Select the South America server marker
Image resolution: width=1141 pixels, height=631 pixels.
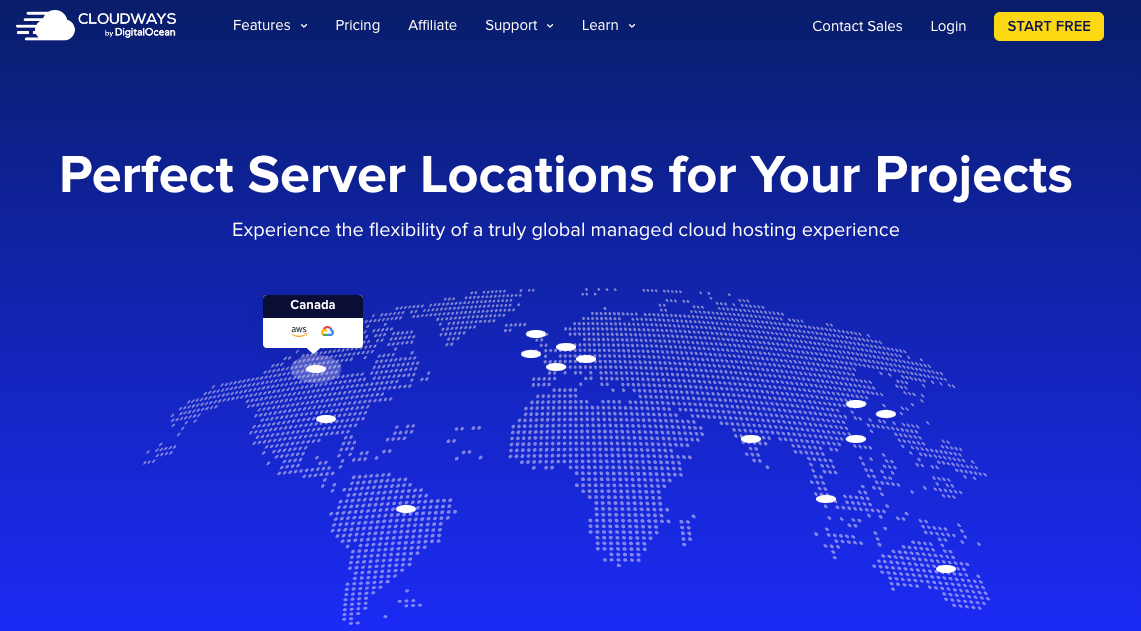point(406,509)
